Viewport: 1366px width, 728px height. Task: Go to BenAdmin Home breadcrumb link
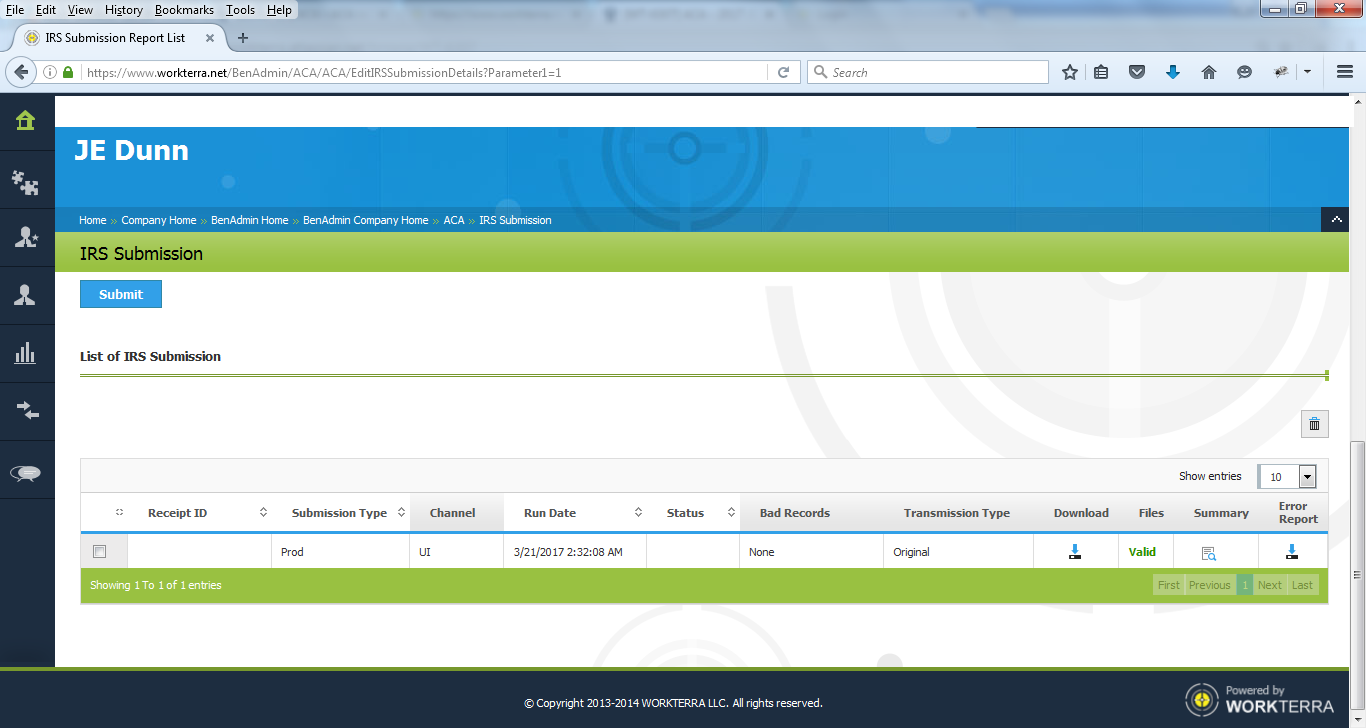[x=249, y=220]
